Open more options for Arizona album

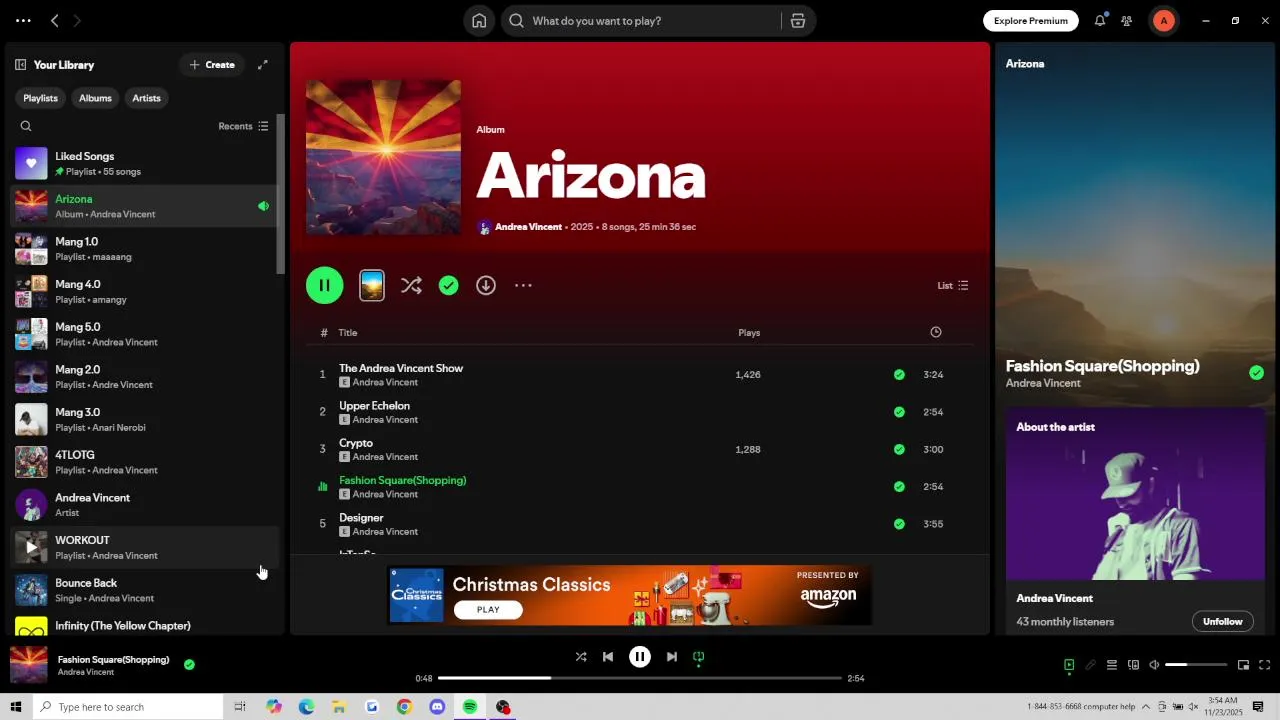pos(523,286)
